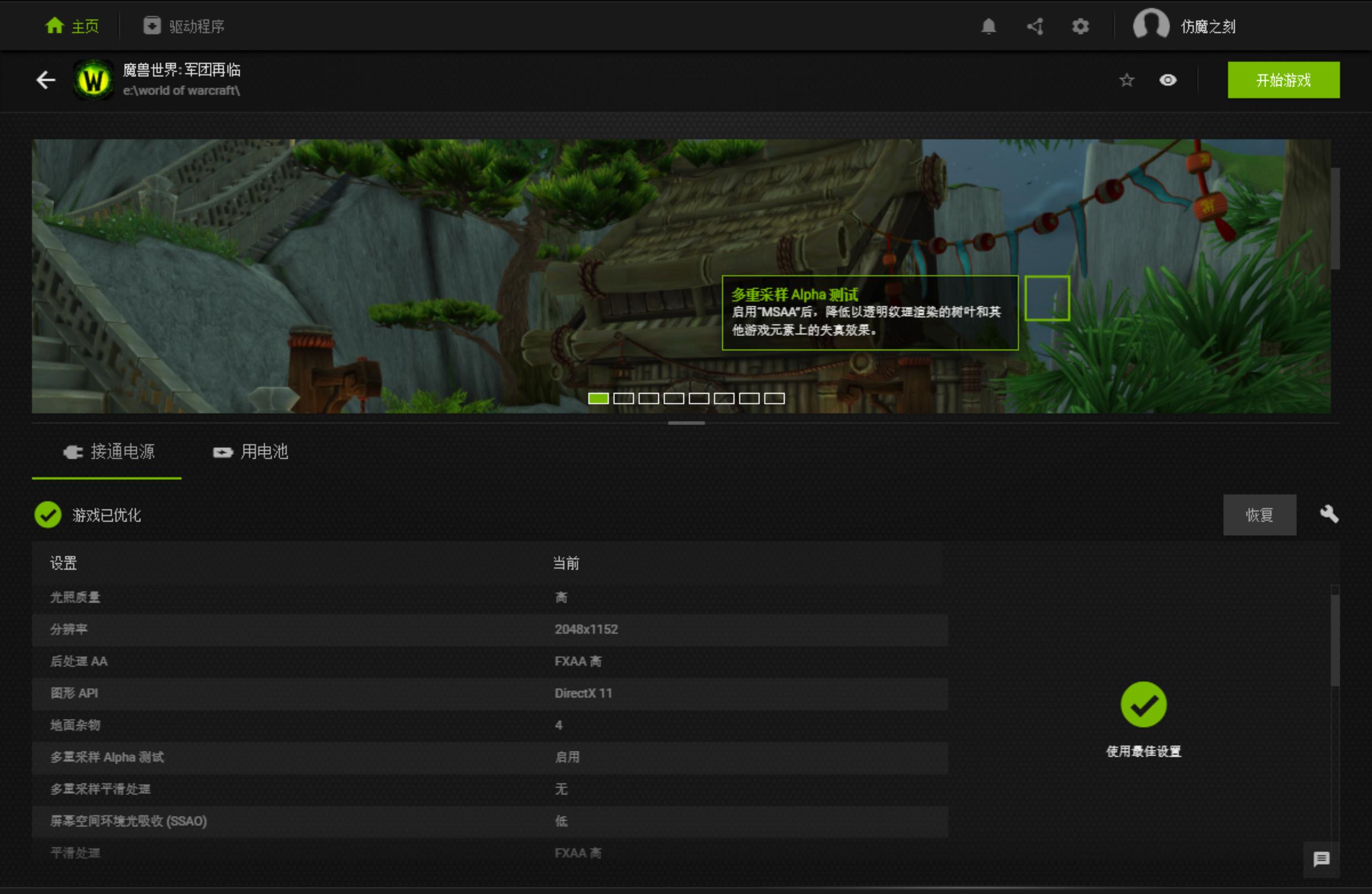The image size is (1372, 894).
Task: Click the share icon
Action: pyautogui.click(x=1035, y=27)
